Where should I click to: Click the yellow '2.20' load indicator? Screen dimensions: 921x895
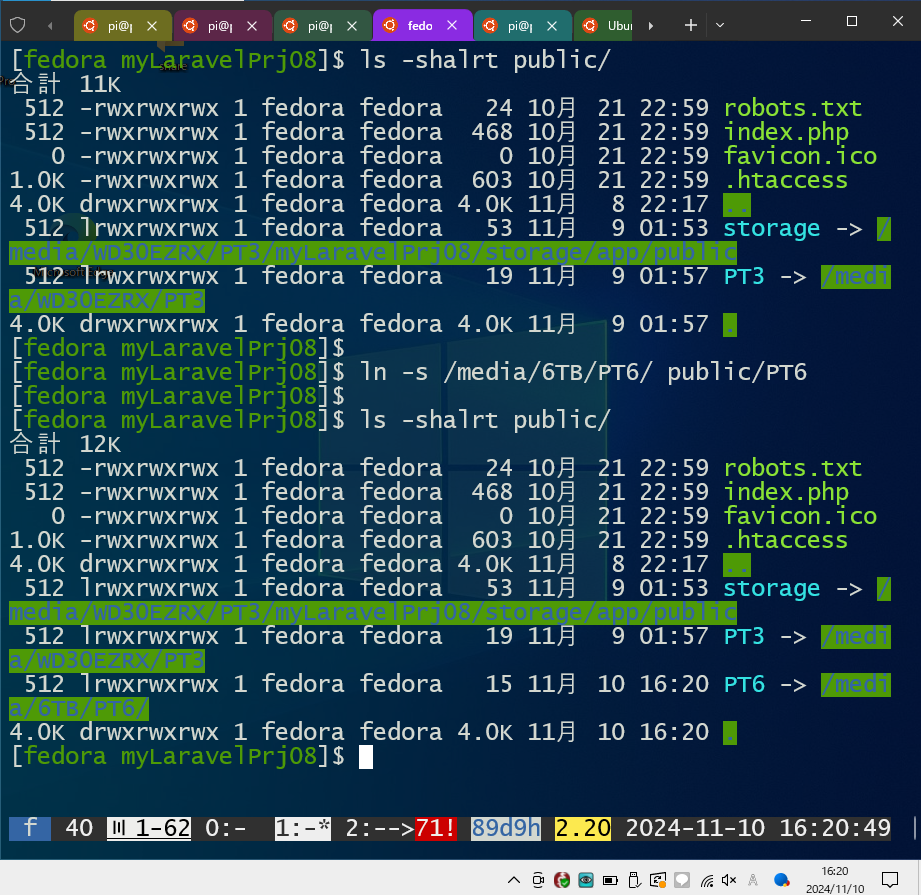point(583,828)
